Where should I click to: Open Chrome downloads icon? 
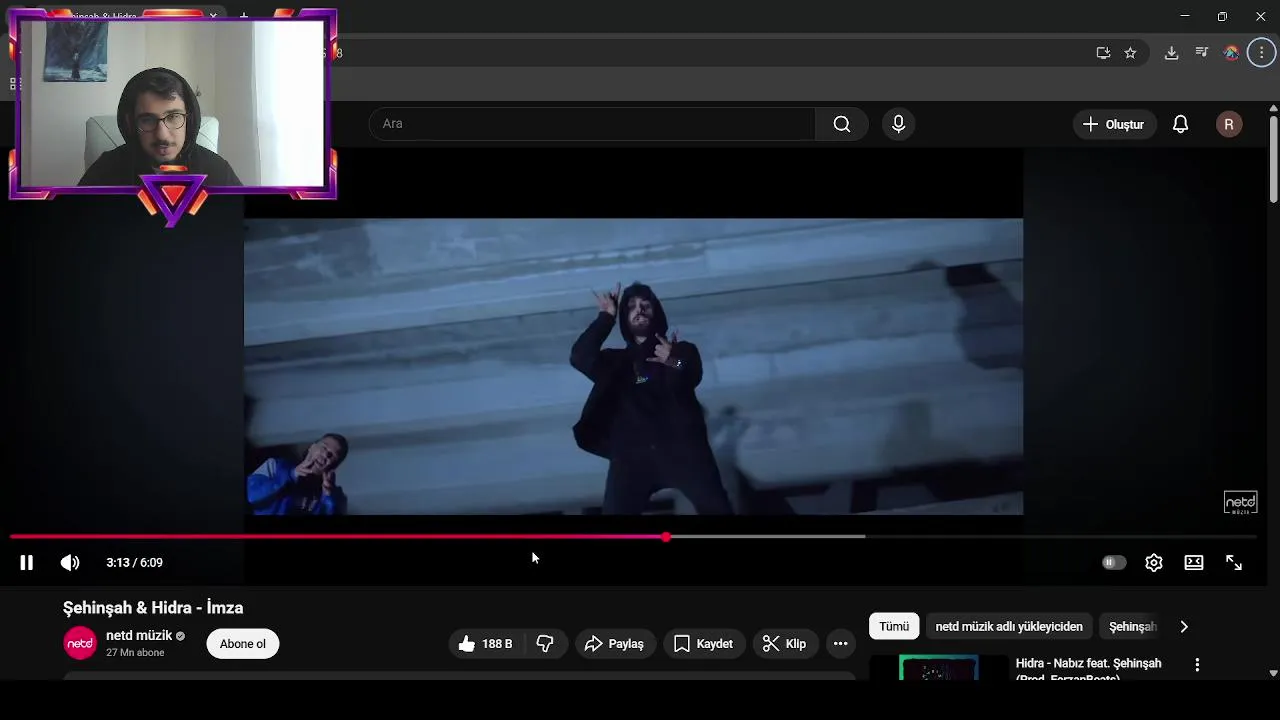1172,53
